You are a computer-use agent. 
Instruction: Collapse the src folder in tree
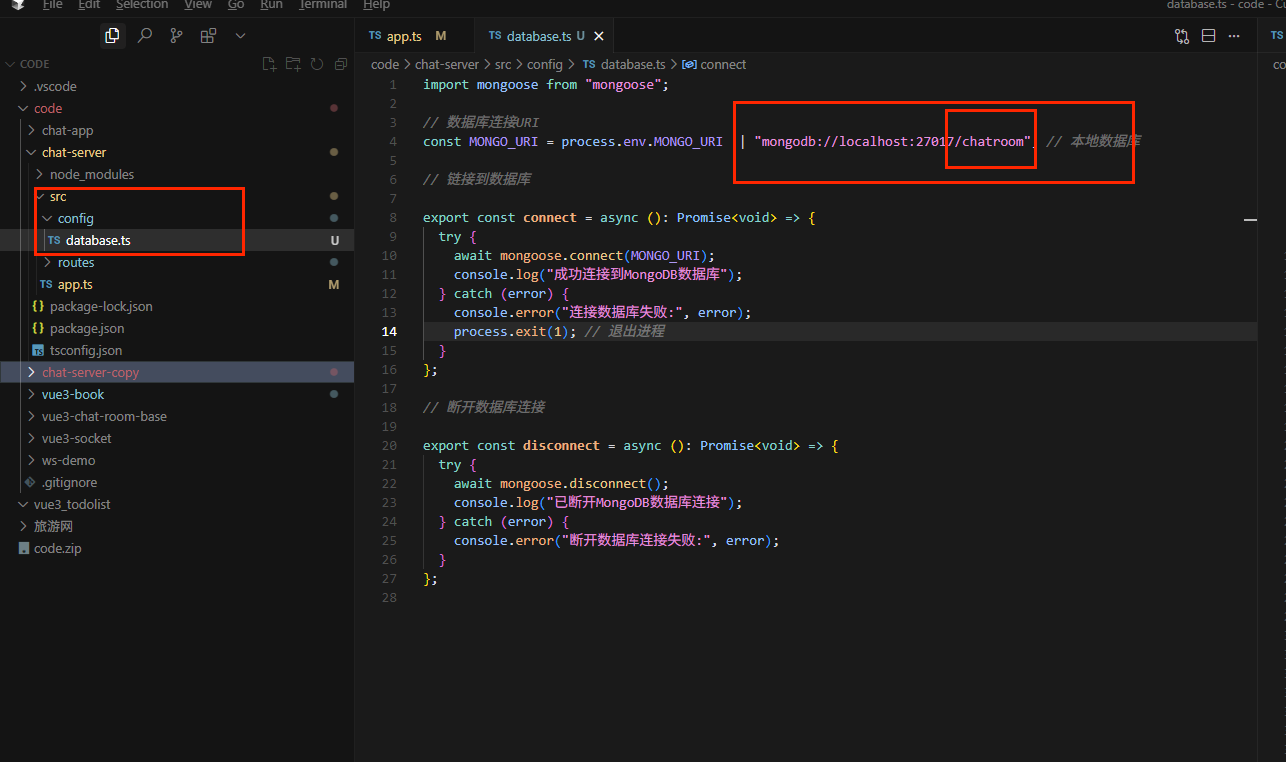pos(58,196)
